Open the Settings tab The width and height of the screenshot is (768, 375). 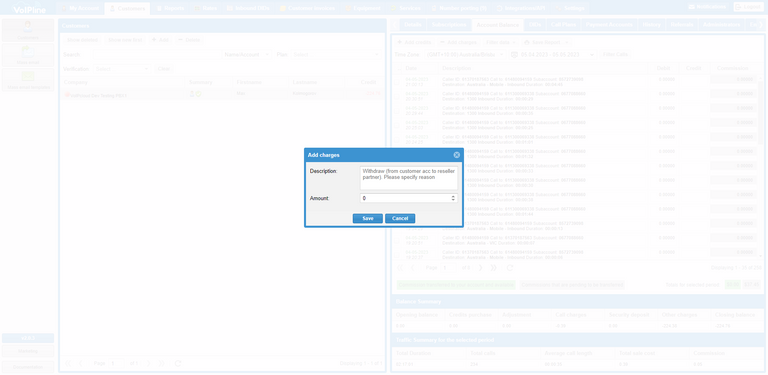point(571,8)
